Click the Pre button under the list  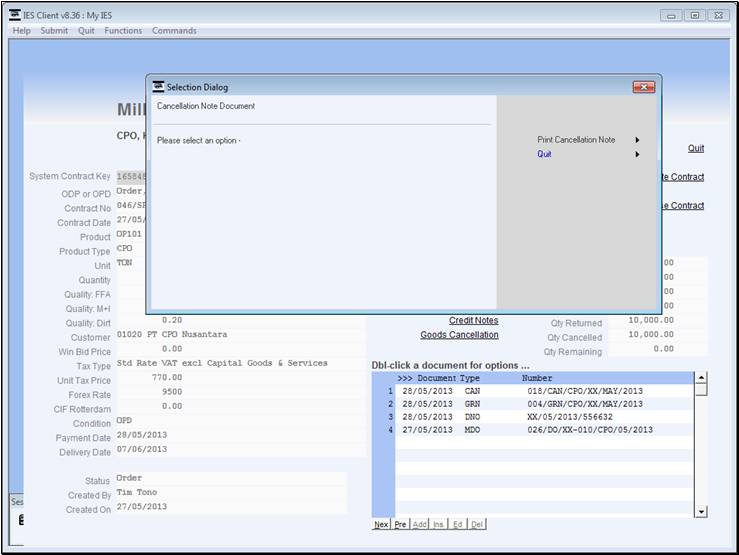400,524
